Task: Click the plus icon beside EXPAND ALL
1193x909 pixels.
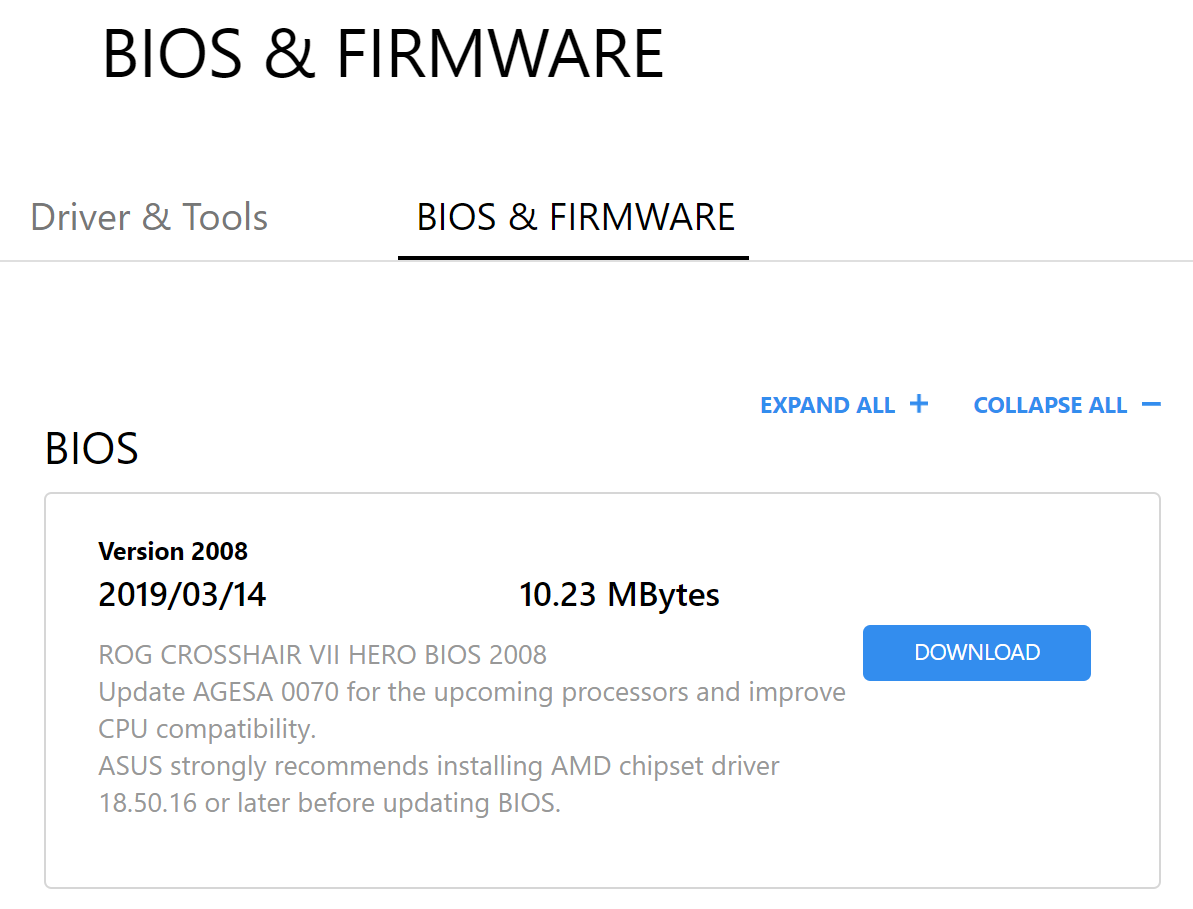Action: pos(918,404)
